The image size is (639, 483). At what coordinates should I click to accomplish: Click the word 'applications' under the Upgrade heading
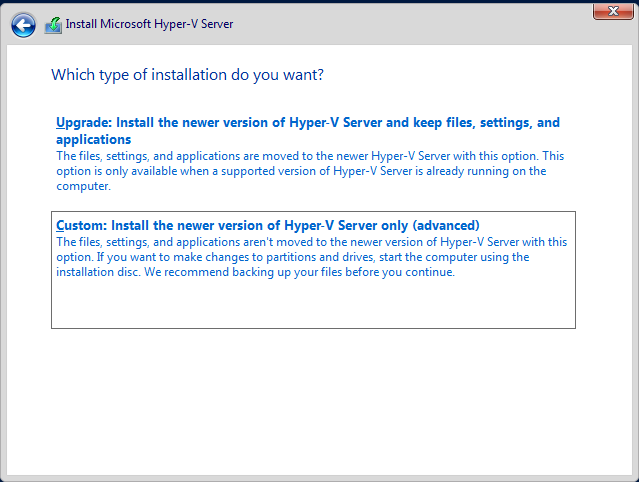(94, 140)
